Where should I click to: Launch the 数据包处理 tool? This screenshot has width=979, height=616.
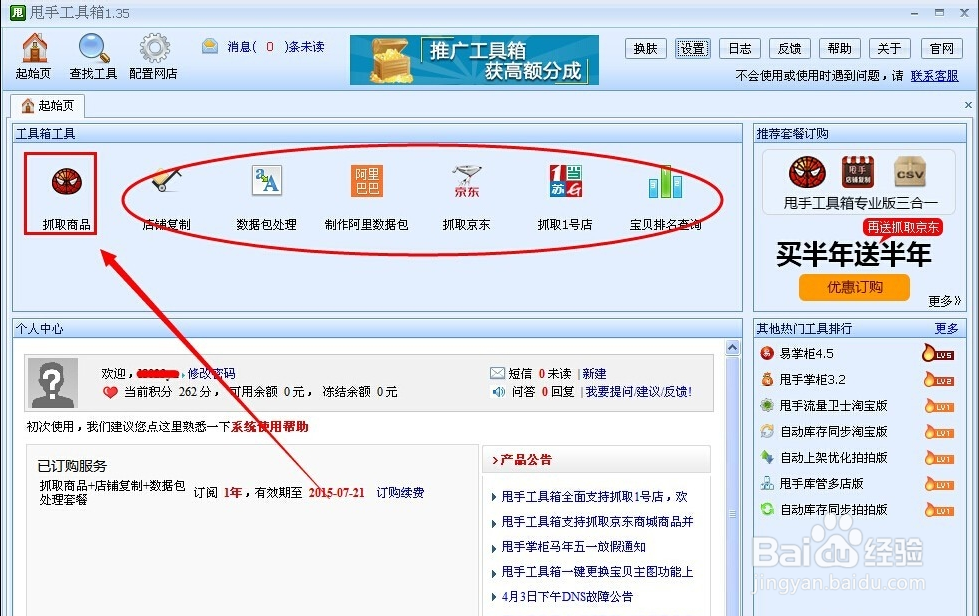tap(267, 197)
